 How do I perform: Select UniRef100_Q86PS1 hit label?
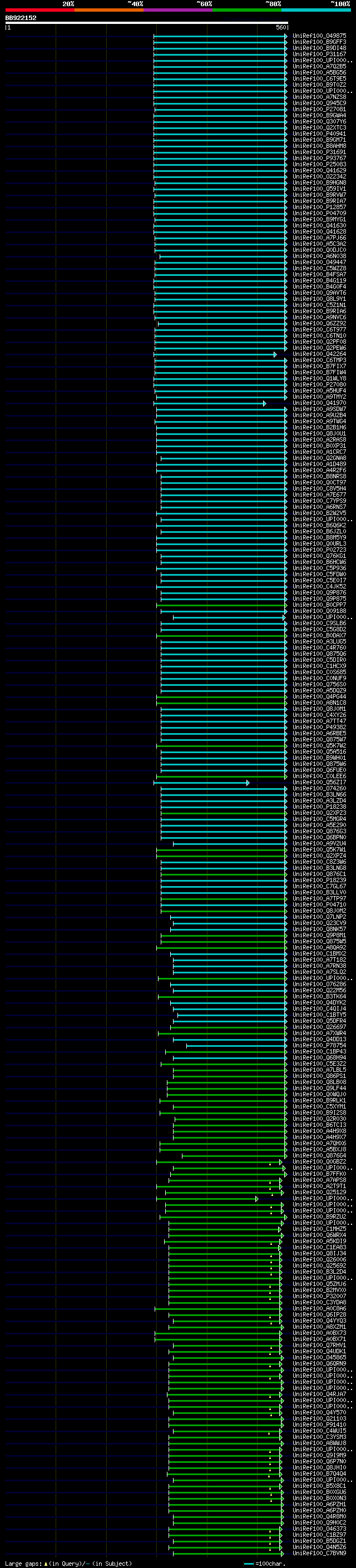319,1076
